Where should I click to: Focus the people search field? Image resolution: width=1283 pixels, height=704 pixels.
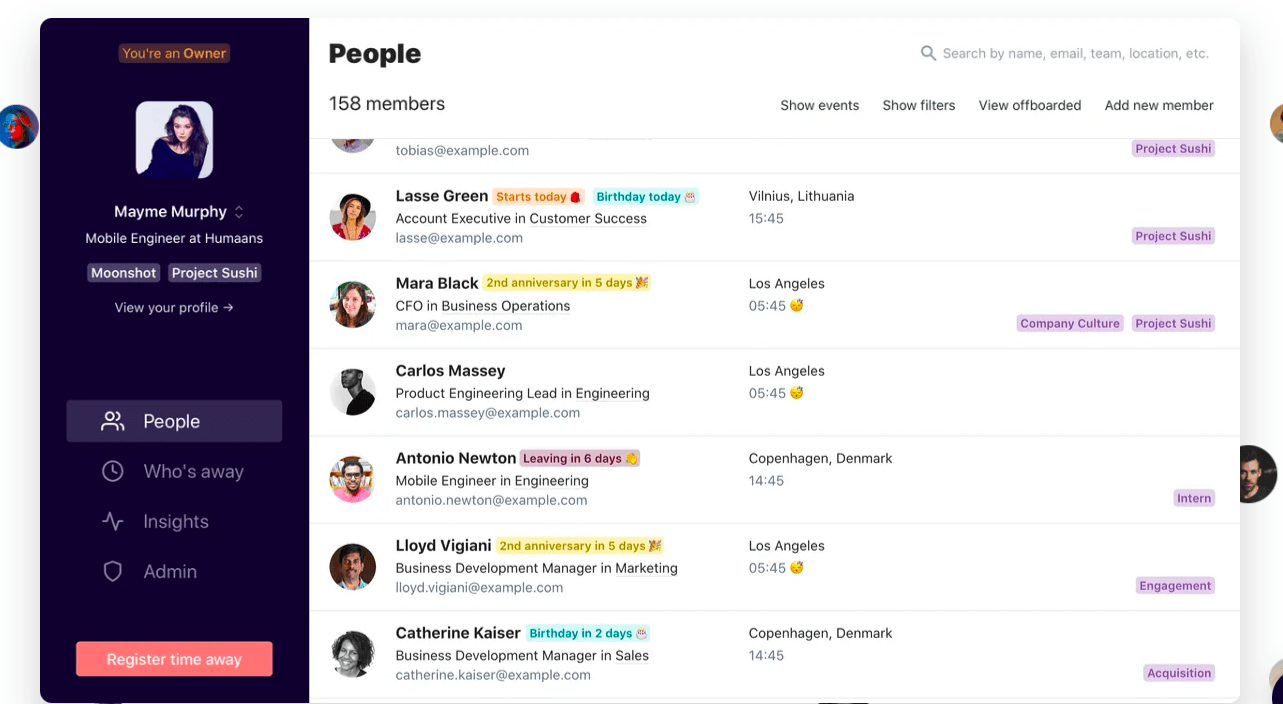1075,53
